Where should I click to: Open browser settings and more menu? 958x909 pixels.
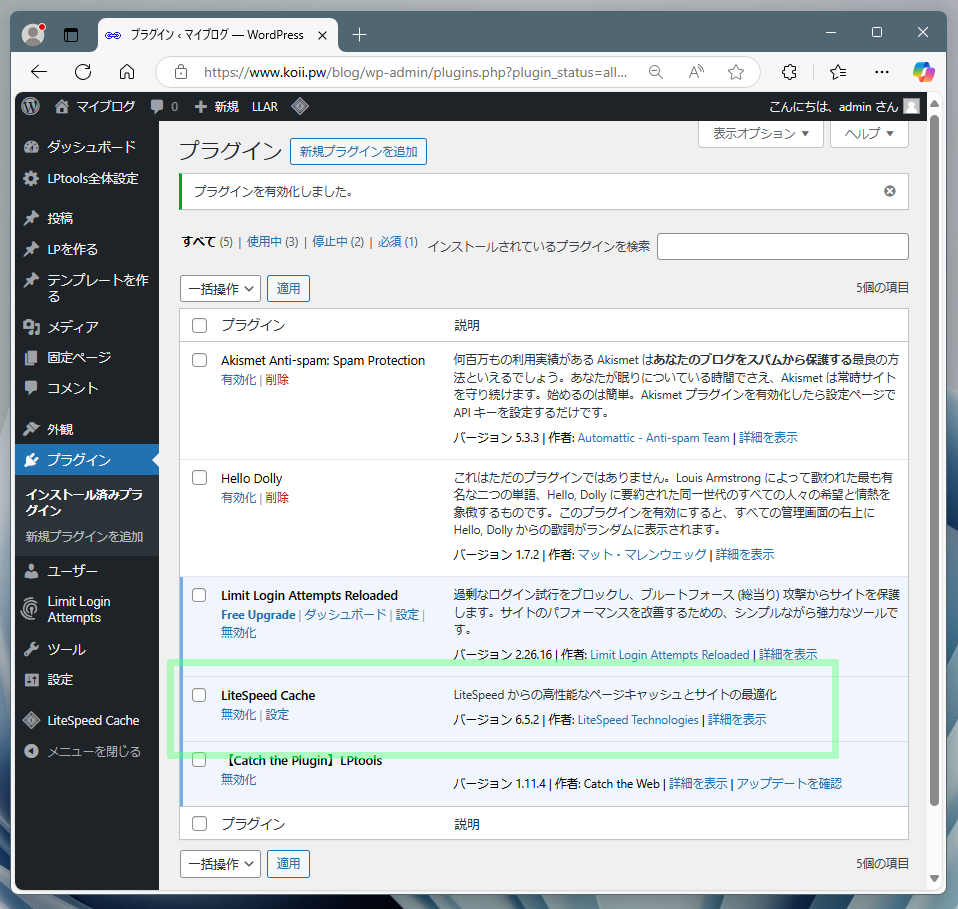click(x=882, y=72)
